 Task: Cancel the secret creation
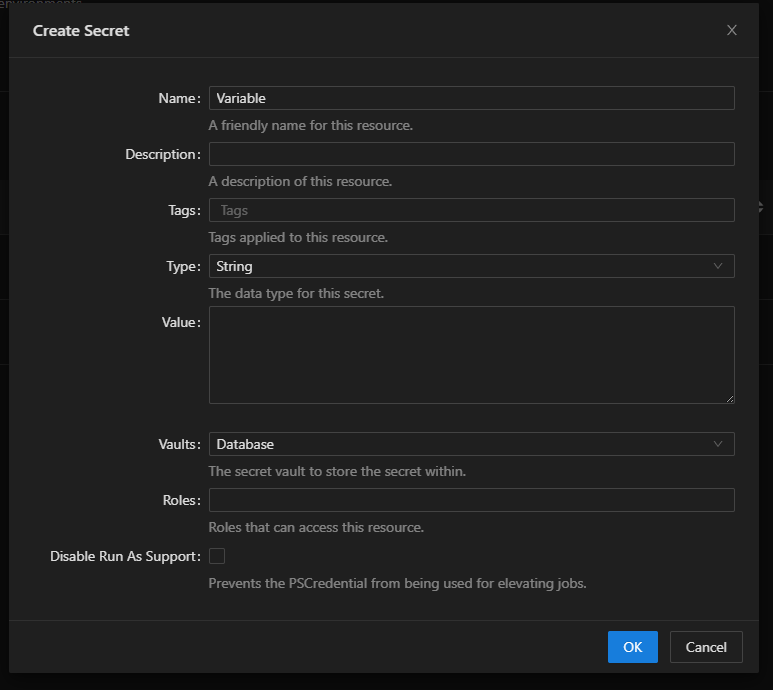pos(705,647)
